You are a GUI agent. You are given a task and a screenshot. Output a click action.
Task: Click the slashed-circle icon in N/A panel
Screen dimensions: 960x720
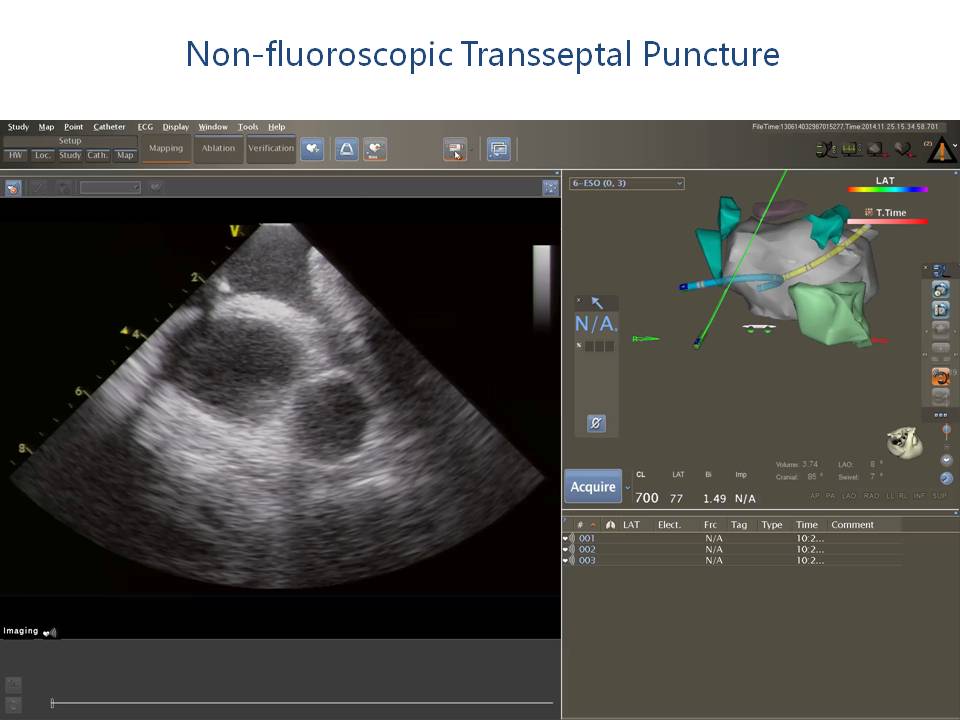click(x=596, y=423)
